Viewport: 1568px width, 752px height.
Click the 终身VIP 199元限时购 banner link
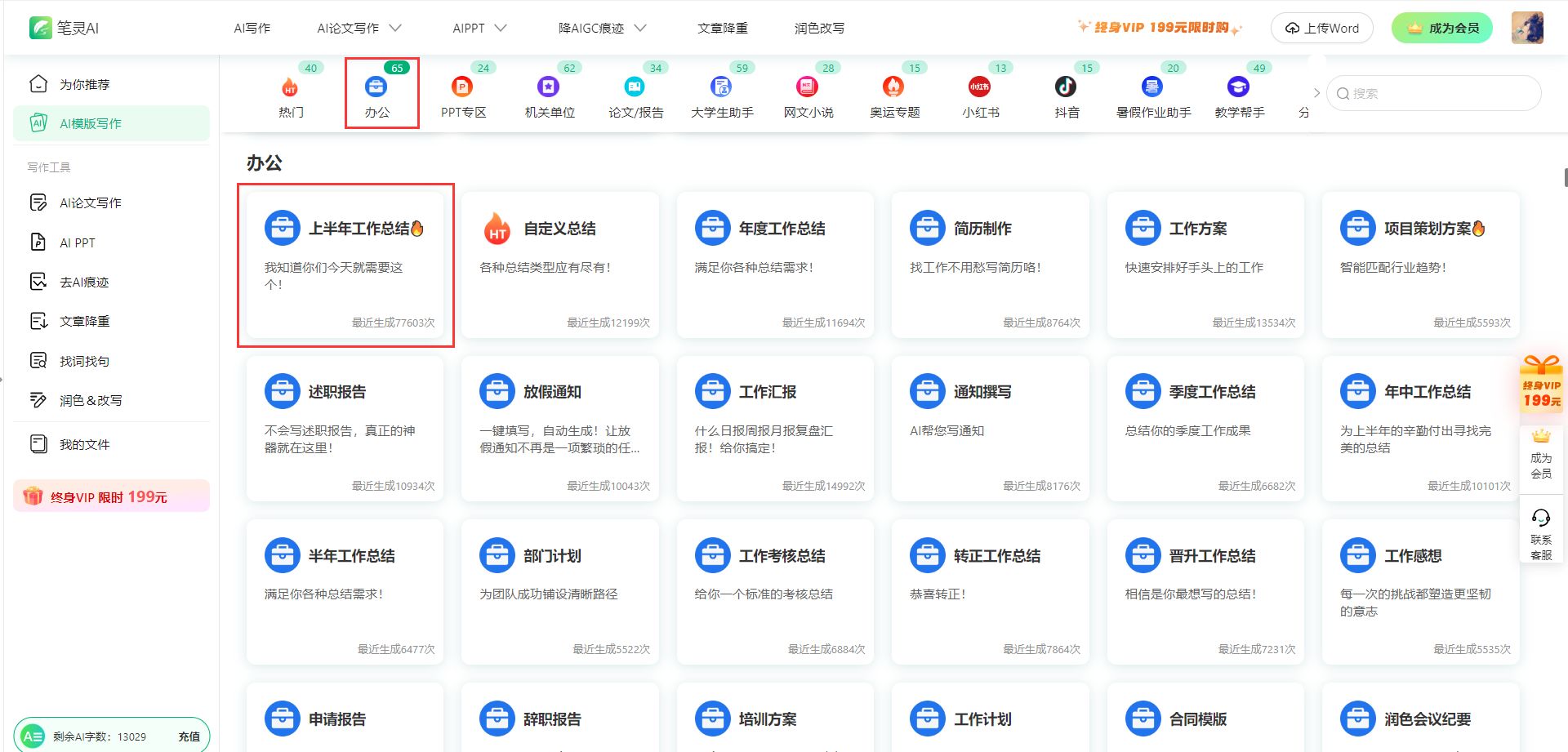tap(1160, 28)
